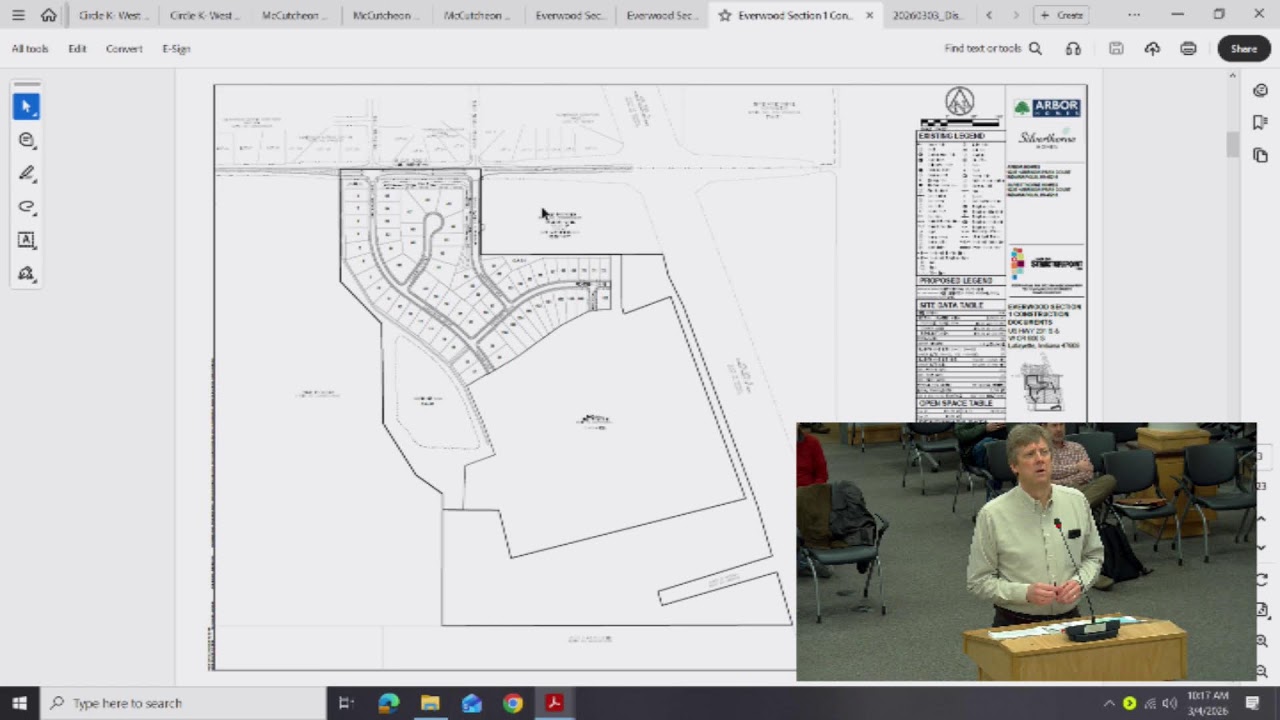Upload file to cloud storage

click(x=1152, y=48)
